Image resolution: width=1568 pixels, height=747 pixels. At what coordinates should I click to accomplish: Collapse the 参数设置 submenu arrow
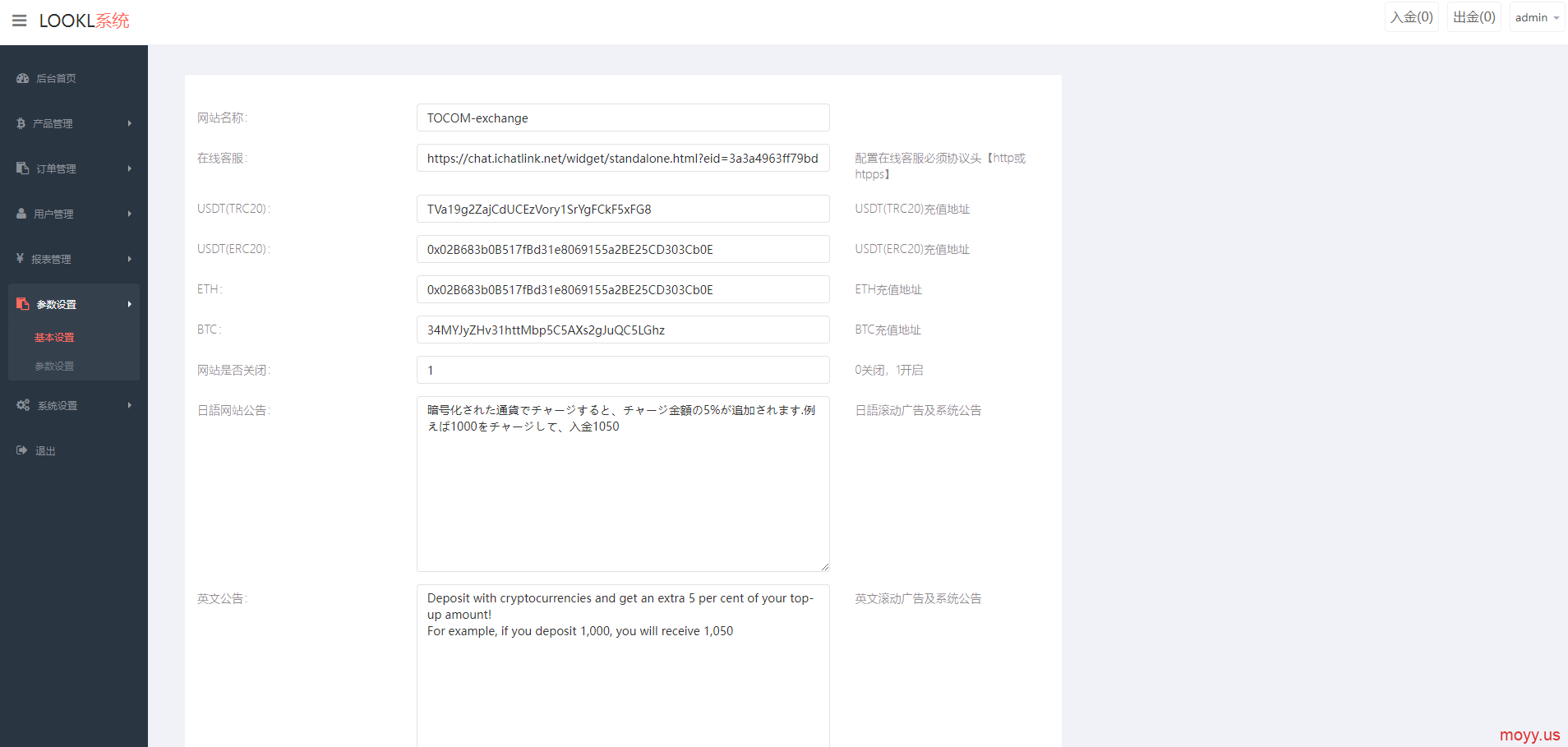130,304
